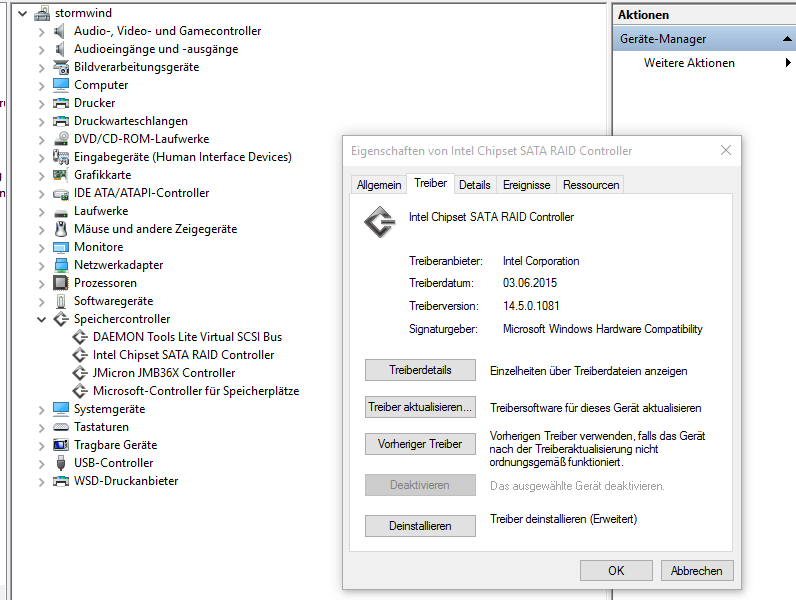Open the Ereignisse tab
The width and height of the screenshot is (796, 600).
(x=526, y=185)
